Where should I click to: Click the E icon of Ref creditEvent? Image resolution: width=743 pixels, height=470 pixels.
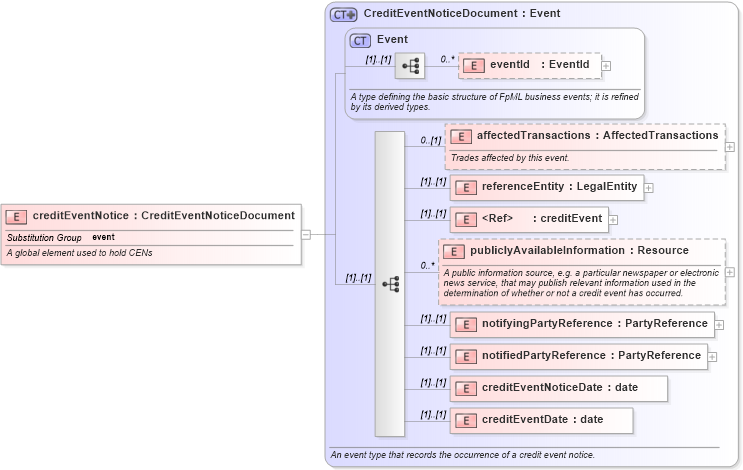click(466, 220)
